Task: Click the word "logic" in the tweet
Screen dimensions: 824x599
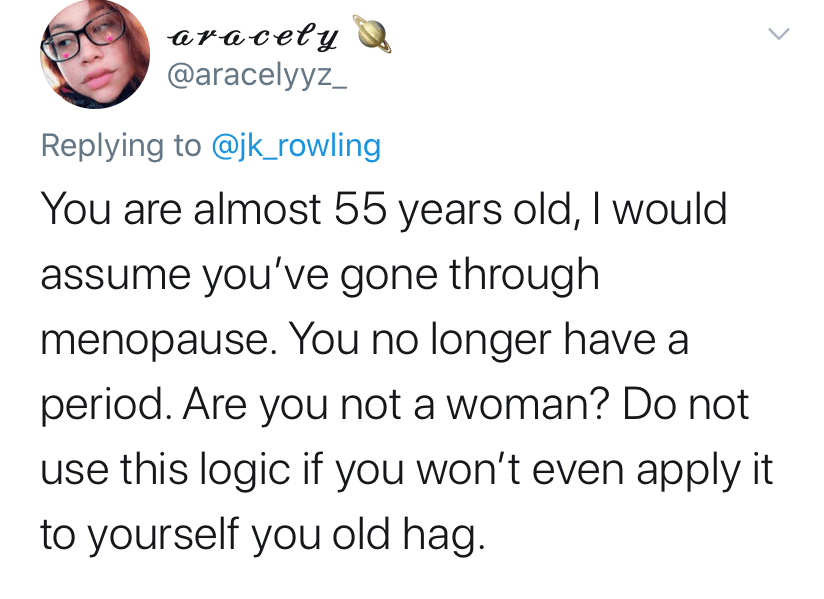Action: click(x=241, y=470)
